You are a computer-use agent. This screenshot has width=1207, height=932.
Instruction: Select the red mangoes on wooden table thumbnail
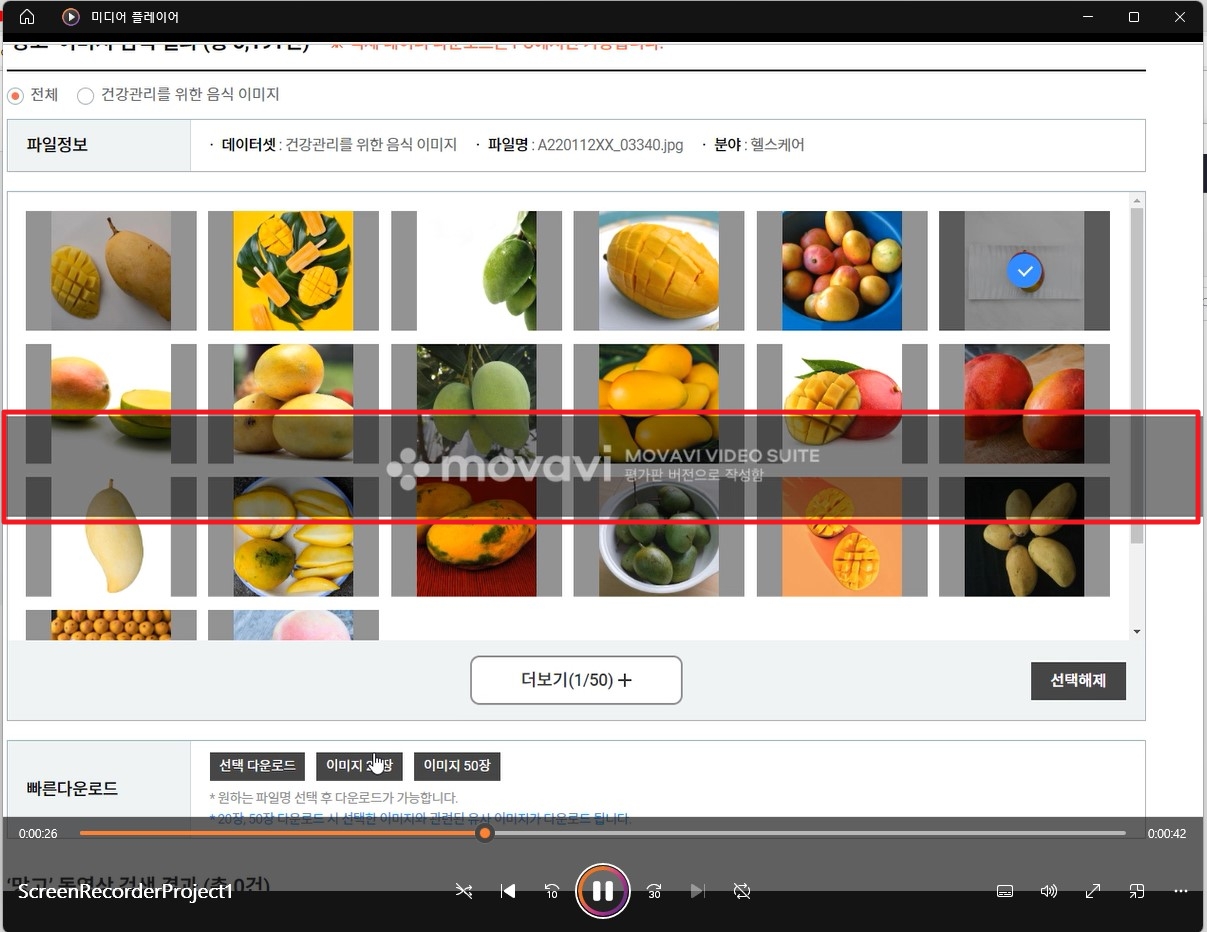pos(1024,404)
